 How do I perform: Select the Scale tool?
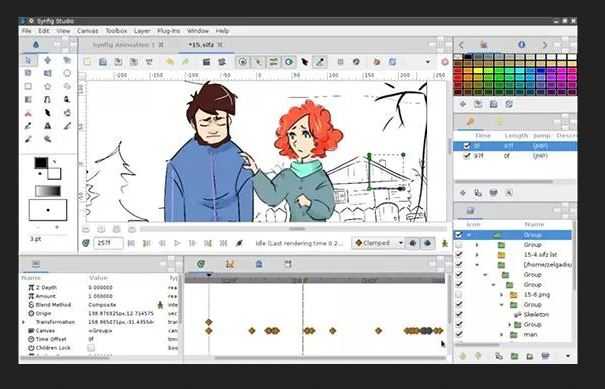67,60
